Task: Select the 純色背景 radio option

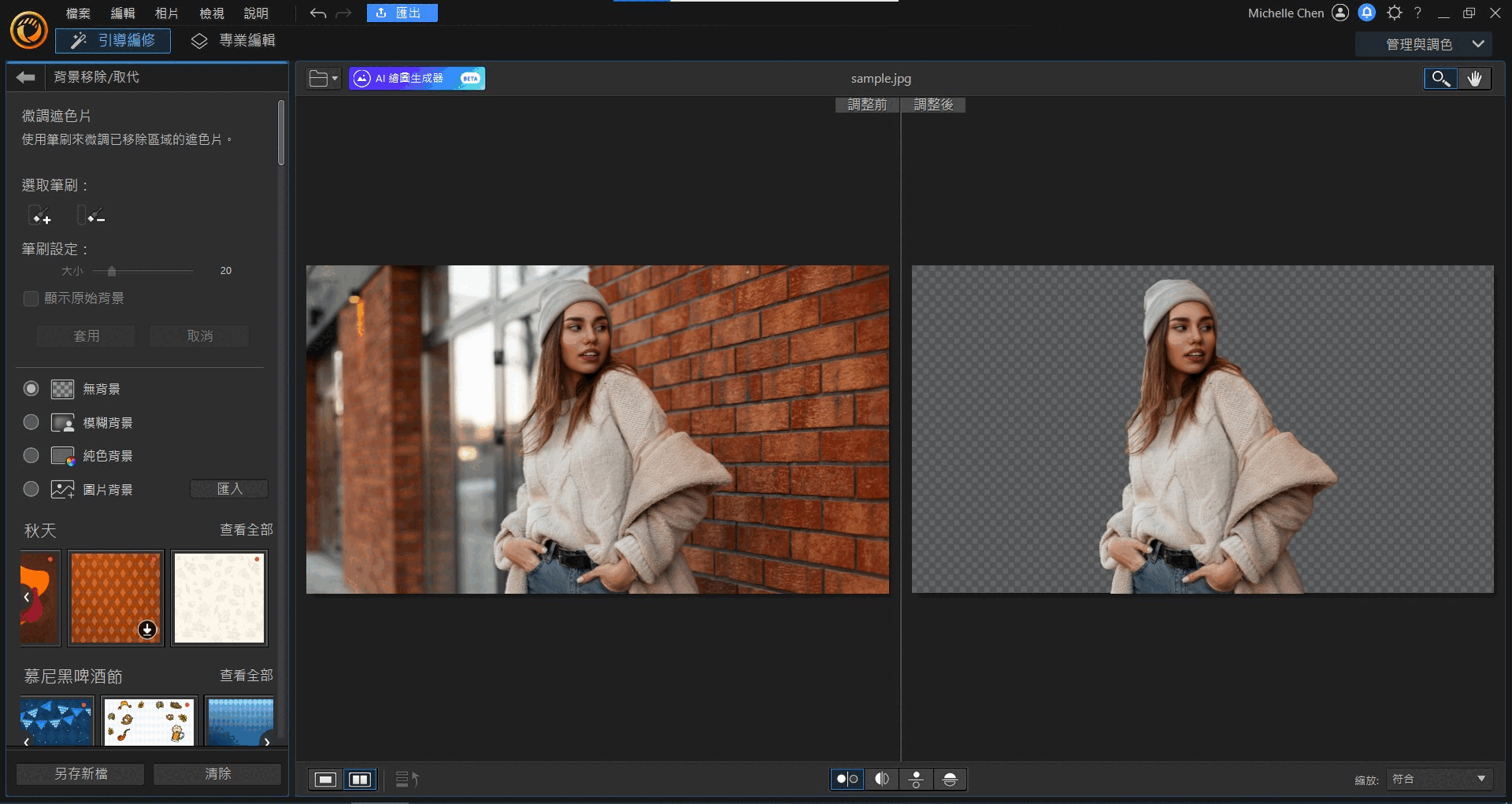Action: 31,455
